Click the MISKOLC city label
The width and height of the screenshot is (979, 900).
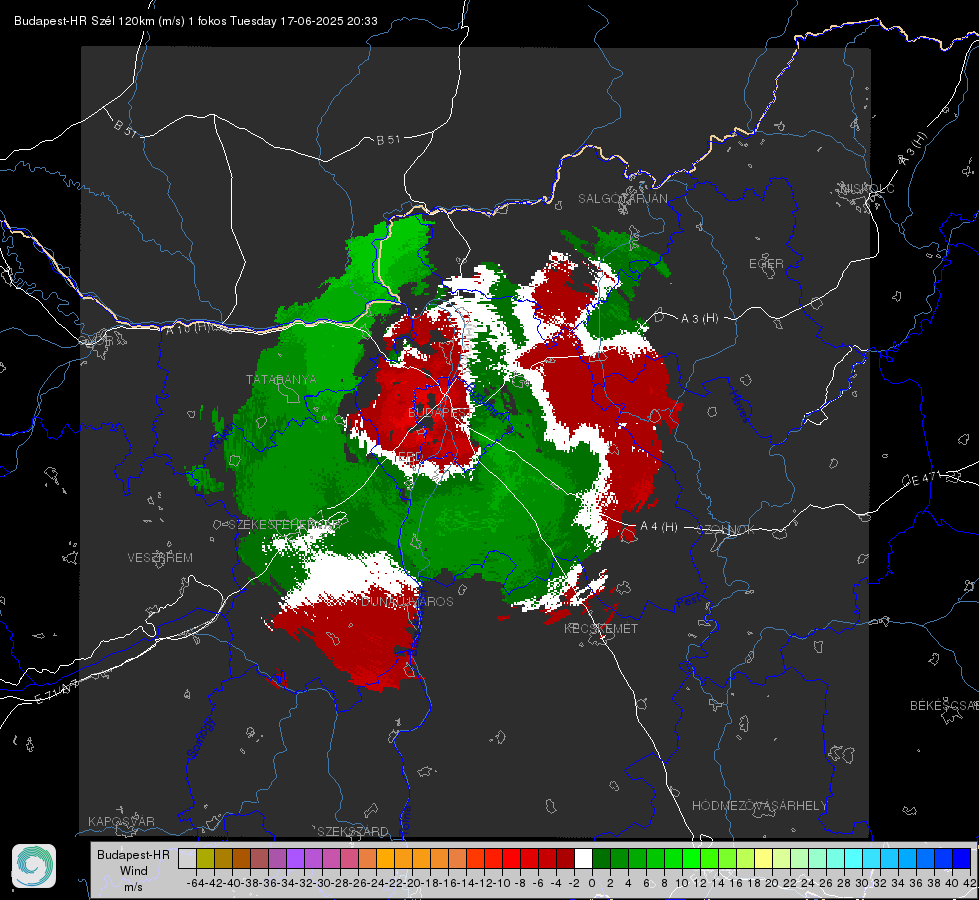[867, 188]
